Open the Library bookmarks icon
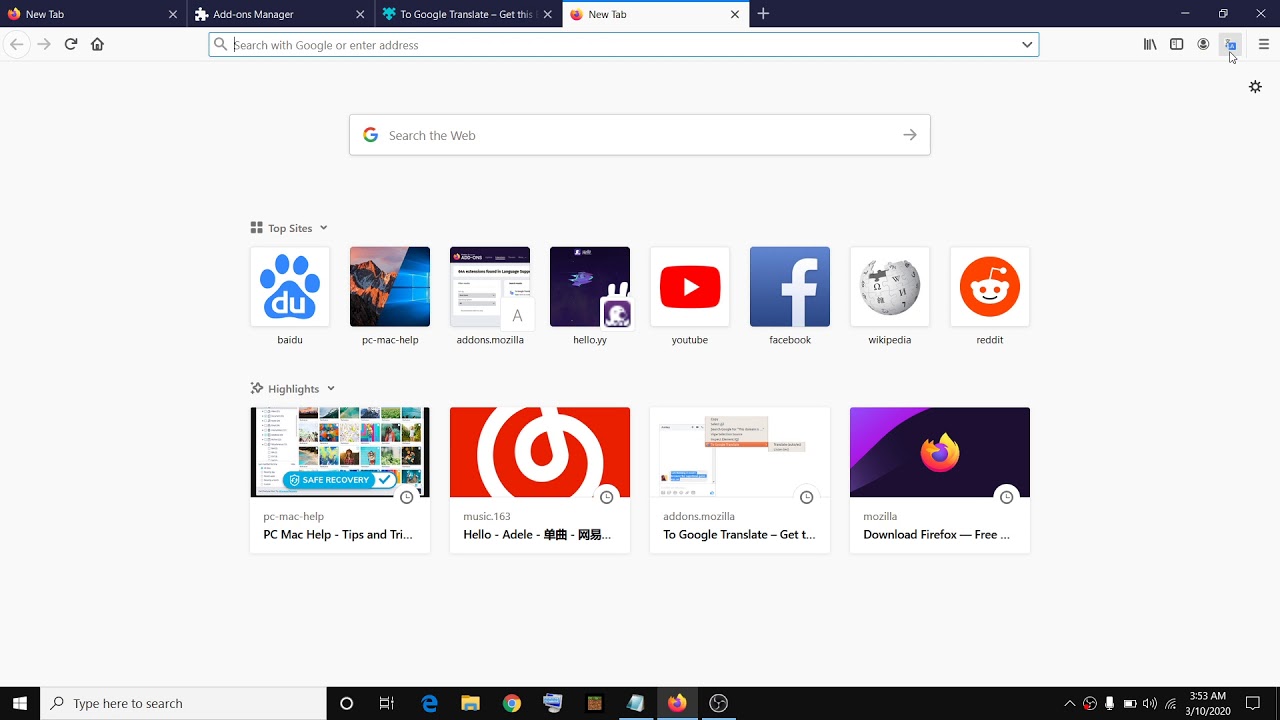Viewport: 1280px width, 720px height. coord(1150,44)
